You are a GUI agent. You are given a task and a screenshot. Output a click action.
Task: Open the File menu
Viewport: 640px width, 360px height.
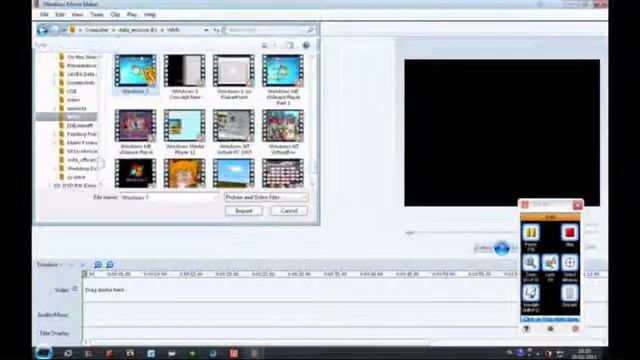44,15
